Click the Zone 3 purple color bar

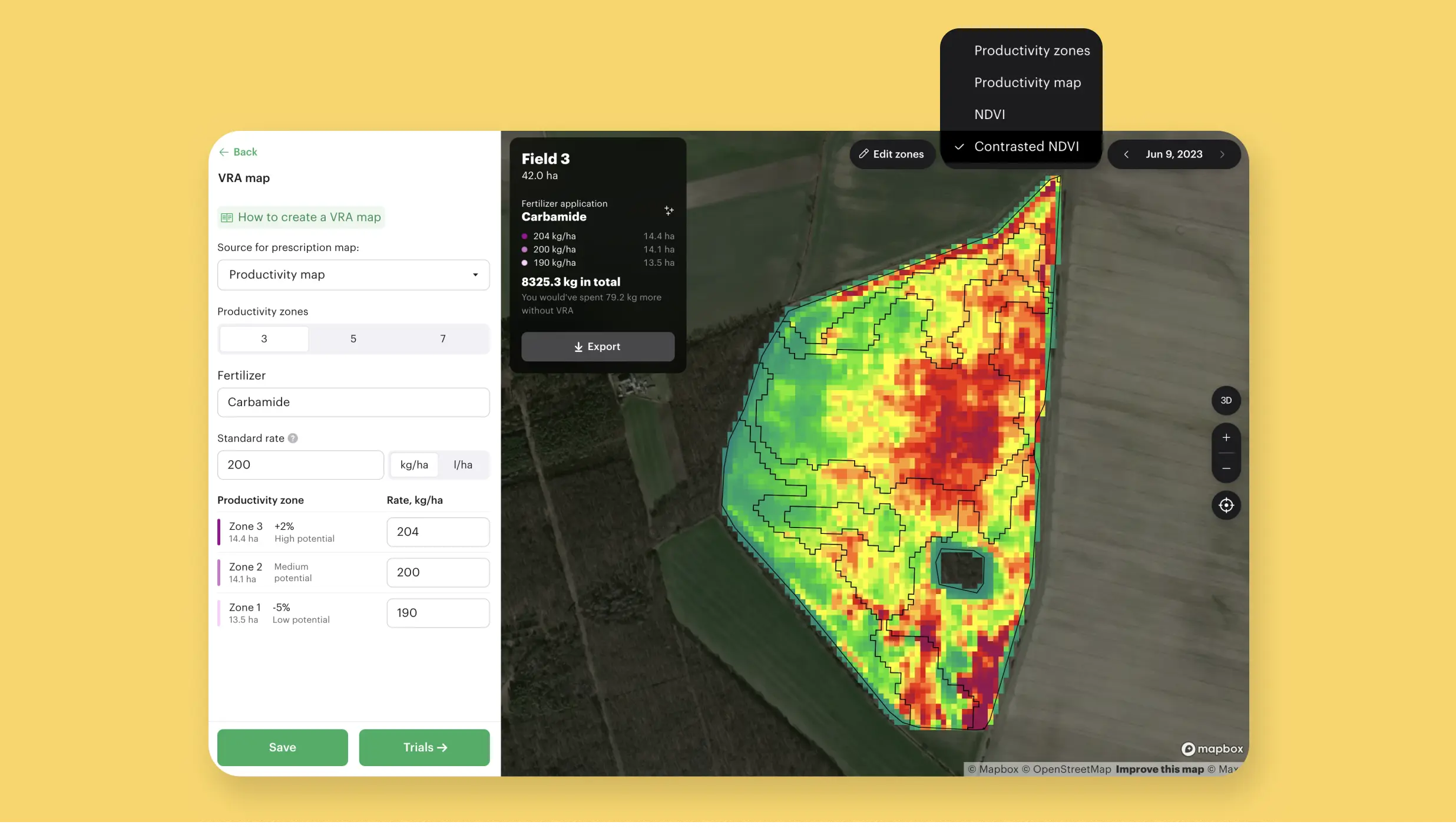click(219, 532)
